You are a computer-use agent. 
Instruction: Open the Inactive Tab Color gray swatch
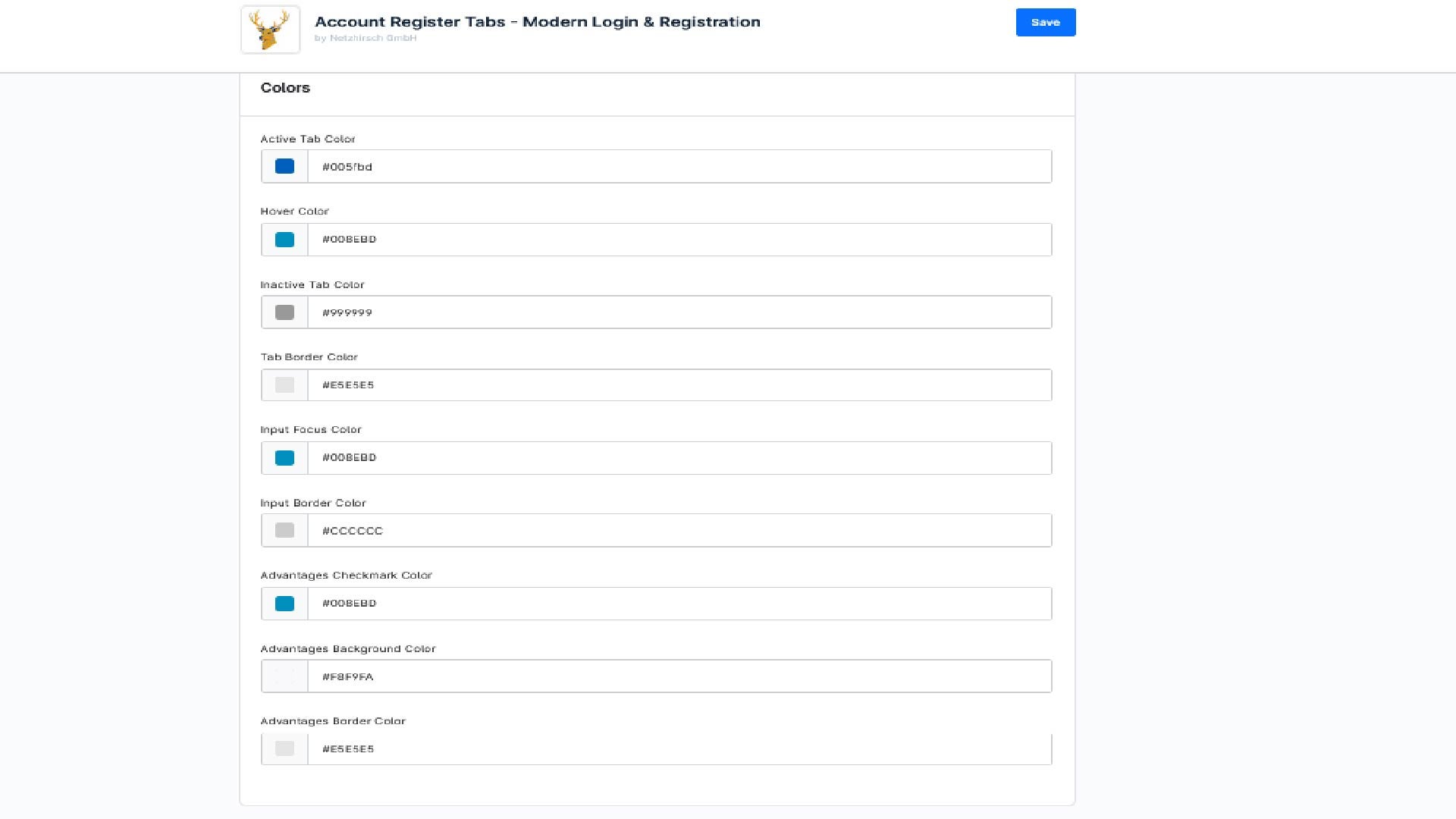[284, 312]
